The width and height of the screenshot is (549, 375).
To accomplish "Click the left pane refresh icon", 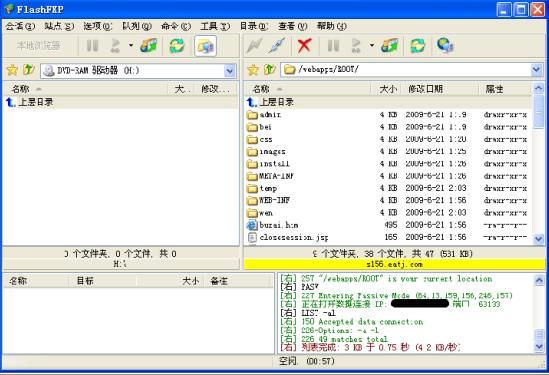I will [x=177, y=46].
